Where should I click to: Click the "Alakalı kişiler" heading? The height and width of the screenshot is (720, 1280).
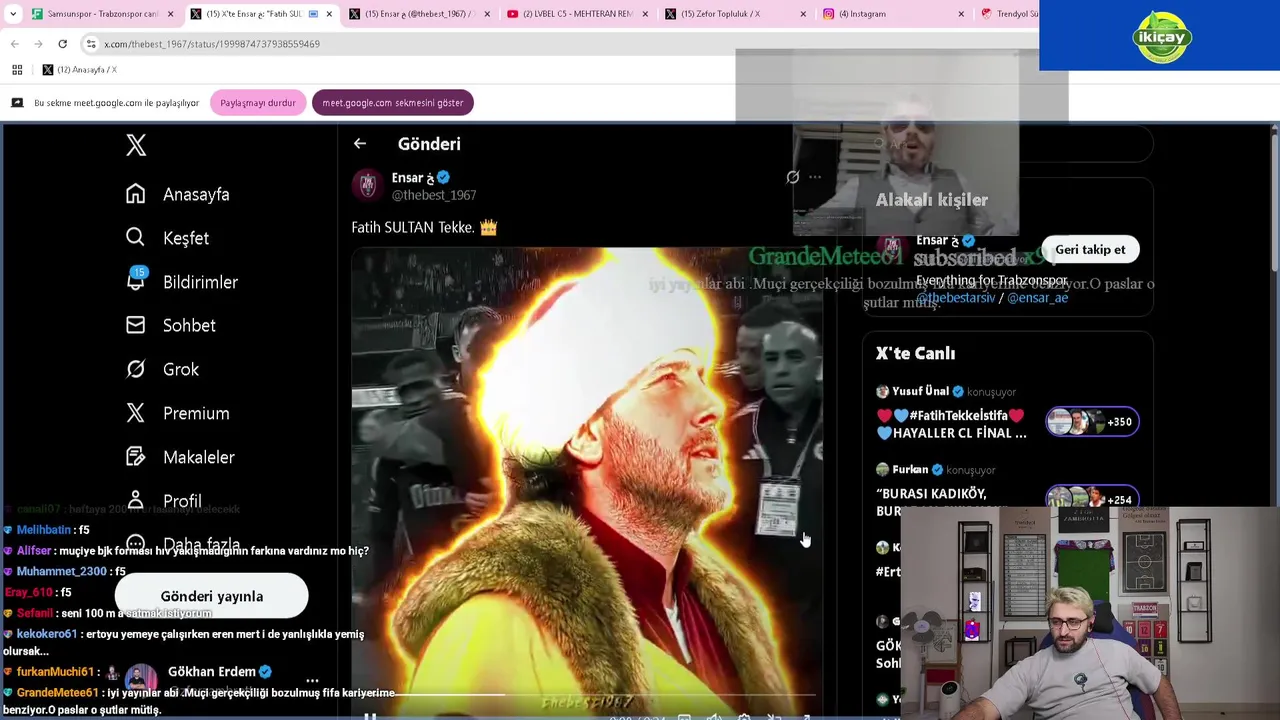pyautogui.click(x=932, y=200)
